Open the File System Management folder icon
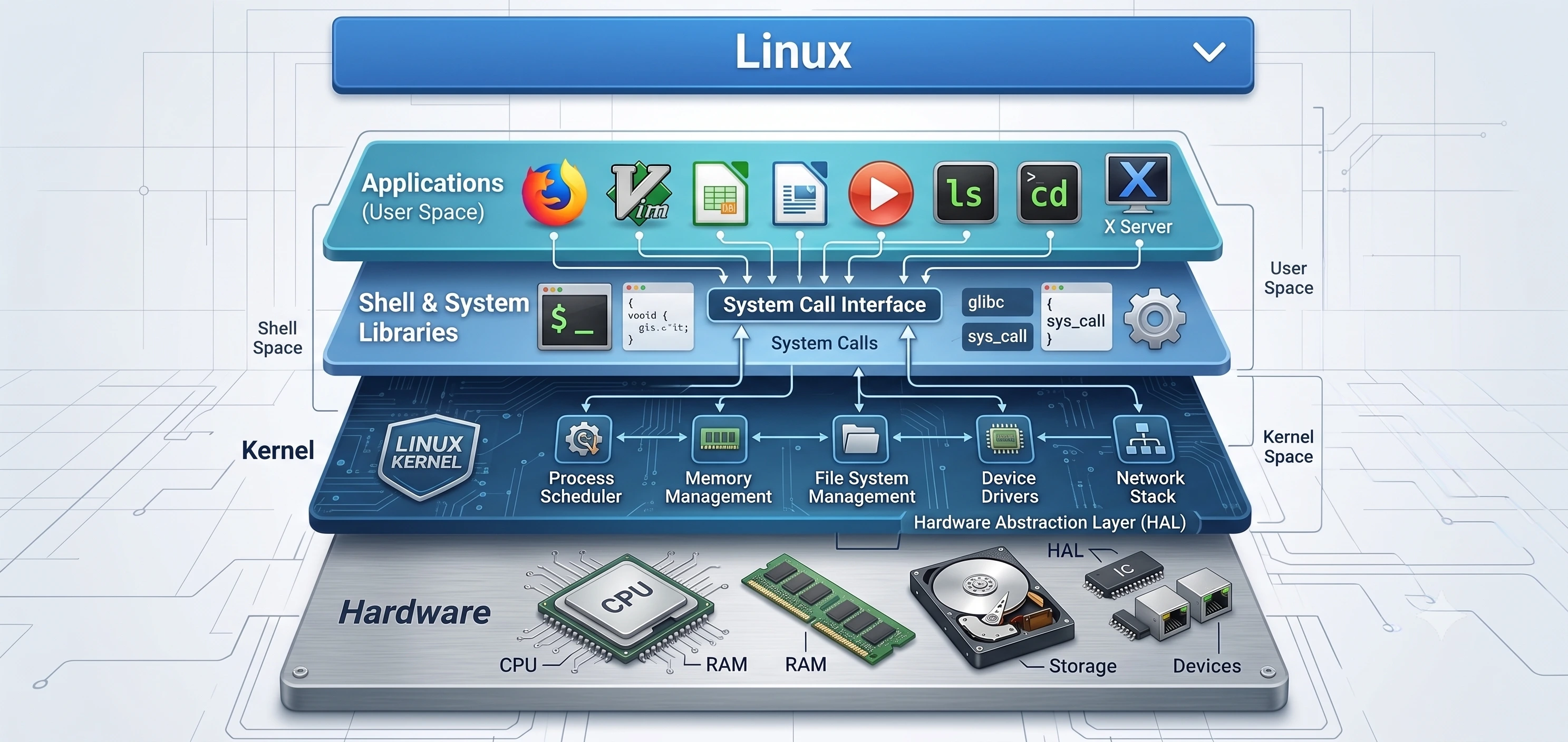 click(860, 438)
